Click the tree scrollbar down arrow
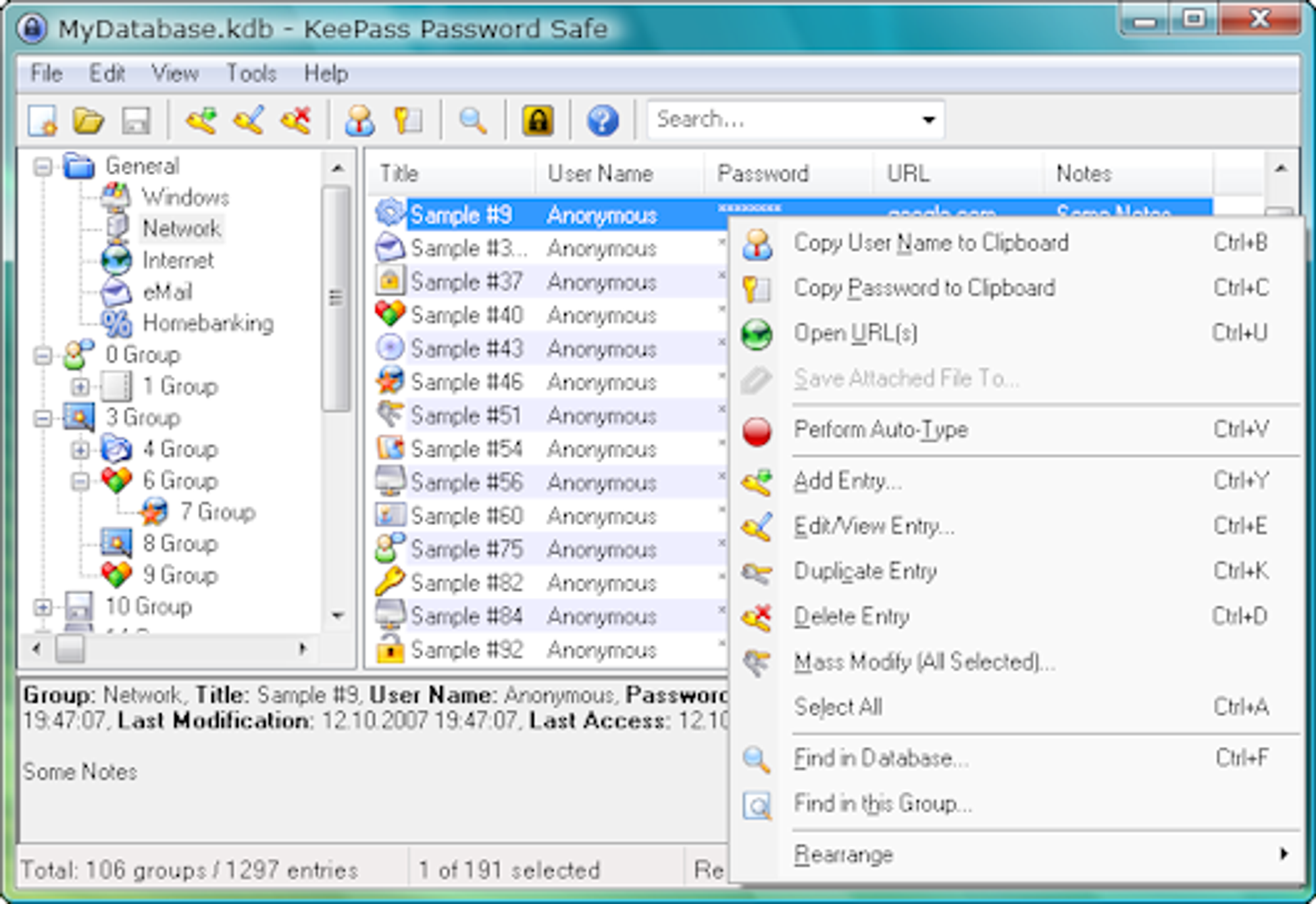 coord(338,616)
